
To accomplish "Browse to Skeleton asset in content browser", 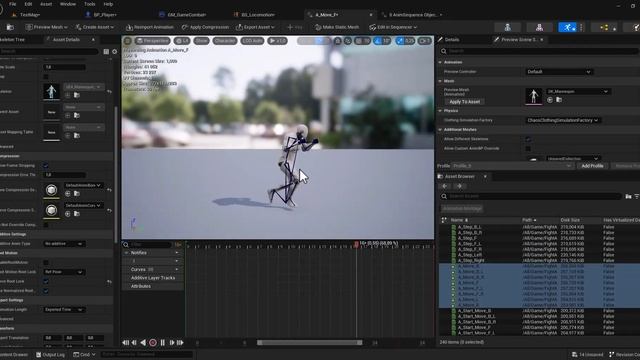I will [x=77, y=96].
